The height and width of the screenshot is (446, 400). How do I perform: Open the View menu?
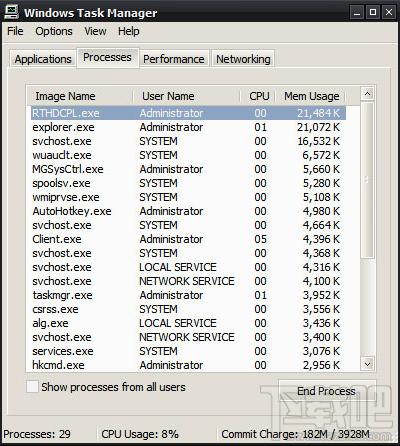click(95, 31)
